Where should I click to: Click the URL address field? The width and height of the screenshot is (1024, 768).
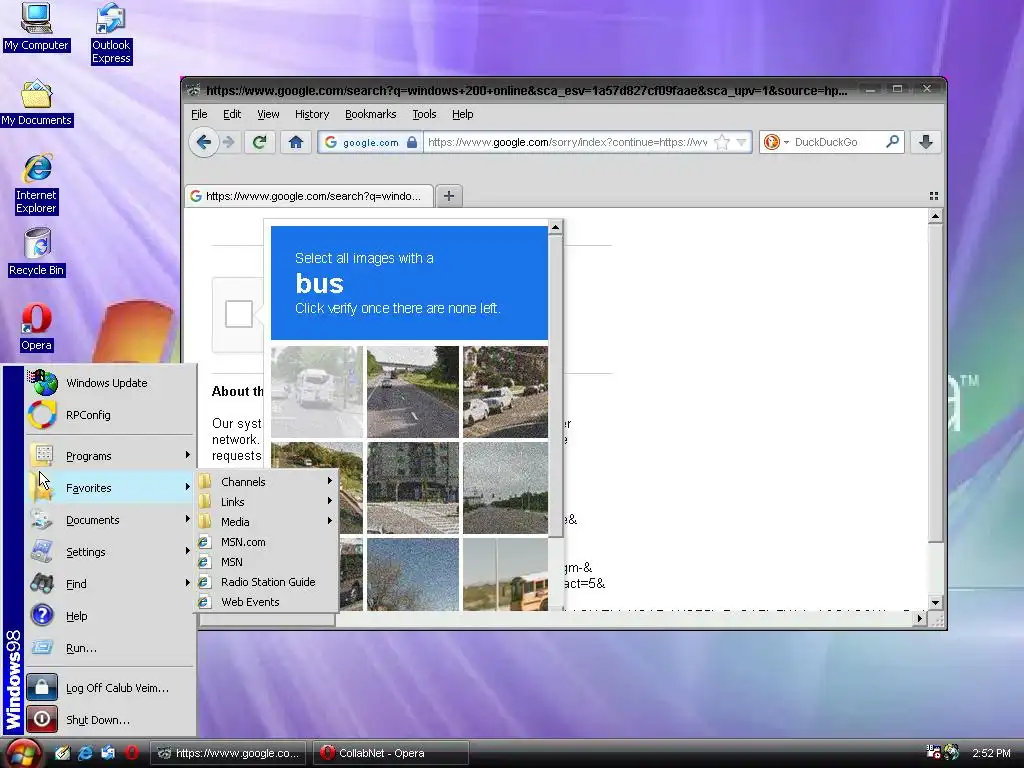coord(568,142)
